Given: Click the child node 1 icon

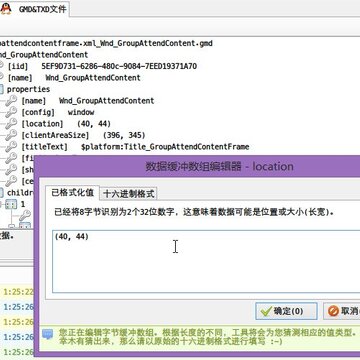Looking at the screenshot, I should tap(11, 204).
